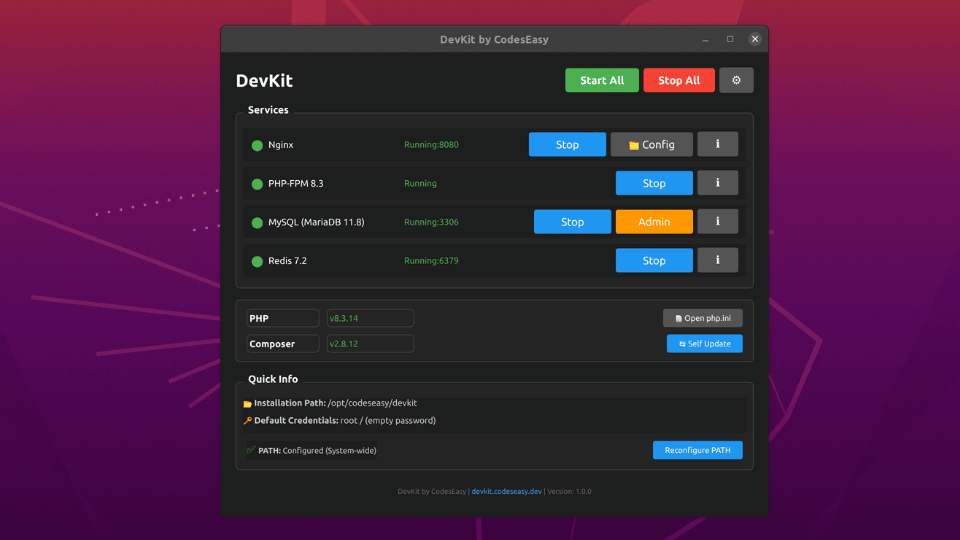The image size is (960, 540).
Task: Click the Version: 1.0.0 footer text
Action: pyautogui.click(x=569, y=491)
